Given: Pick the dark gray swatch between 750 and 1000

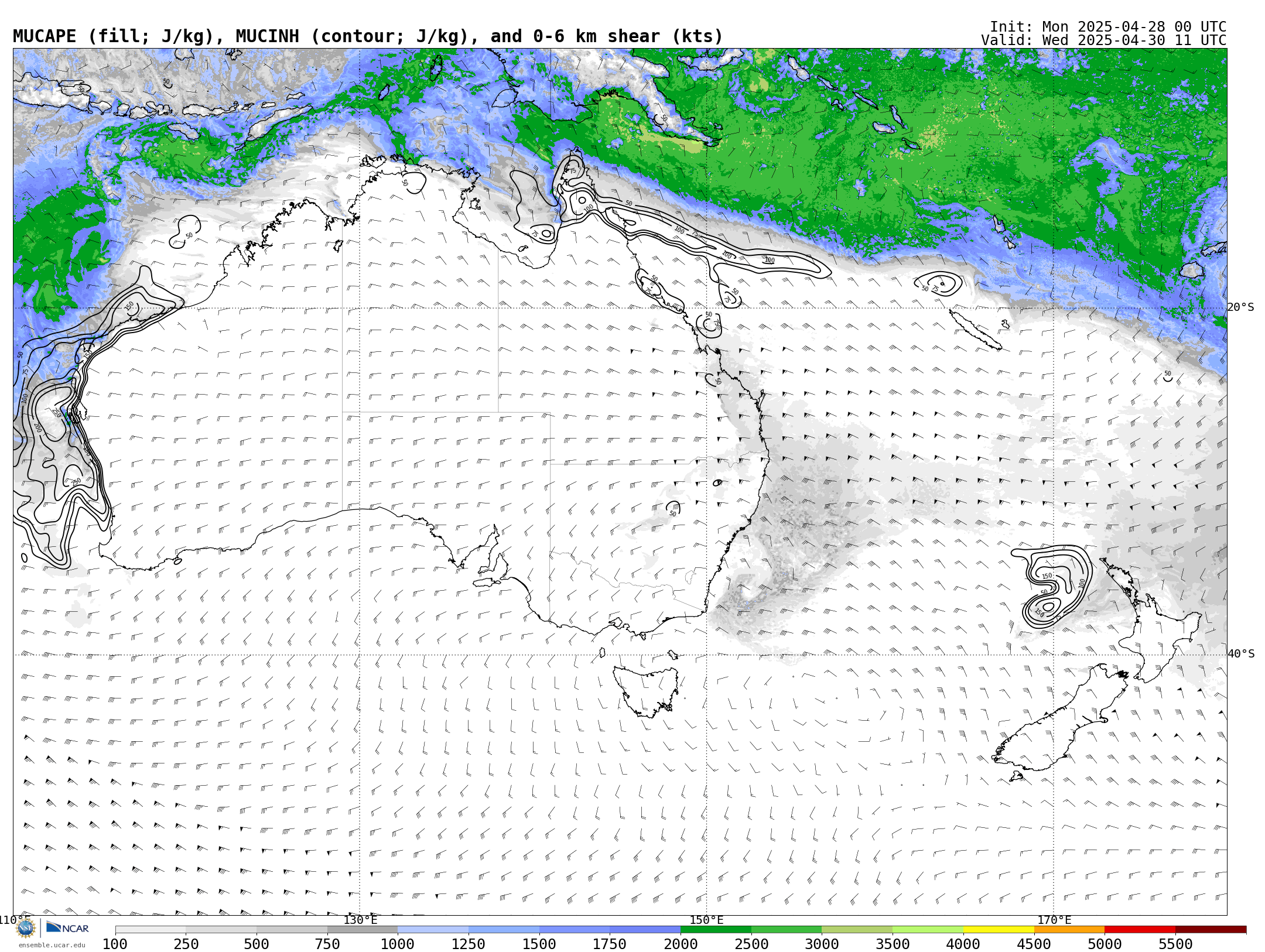Looking at the screenshot, I should (363, 929).
